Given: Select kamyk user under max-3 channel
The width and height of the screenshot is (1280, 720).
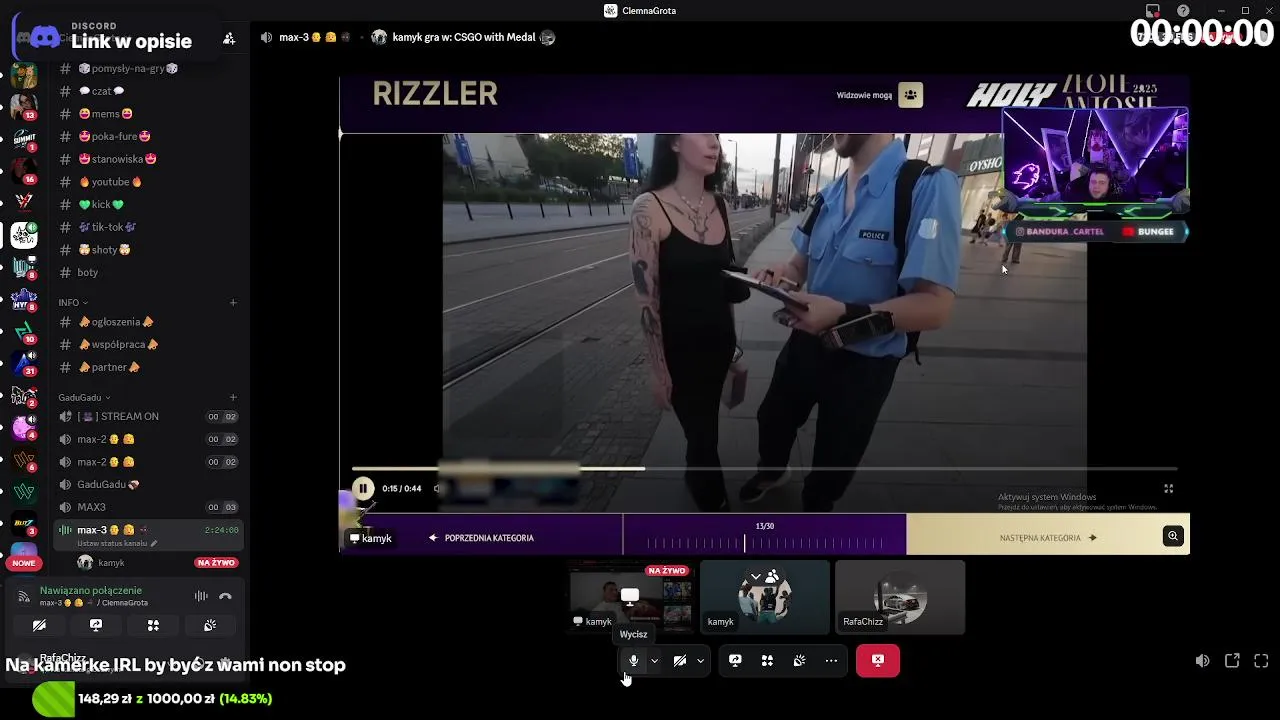Looking at the screenshot, I should tap(111, 563).
